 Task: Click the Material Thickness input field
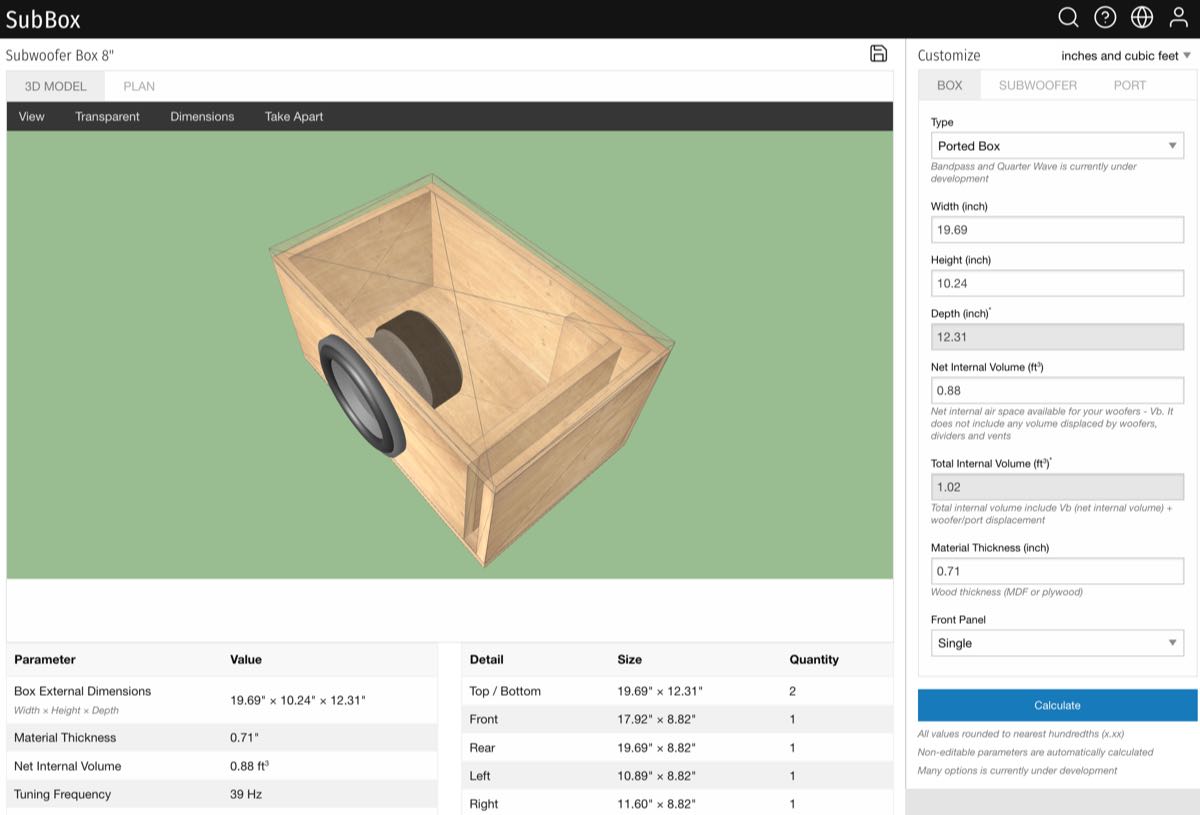(1056, 571)
